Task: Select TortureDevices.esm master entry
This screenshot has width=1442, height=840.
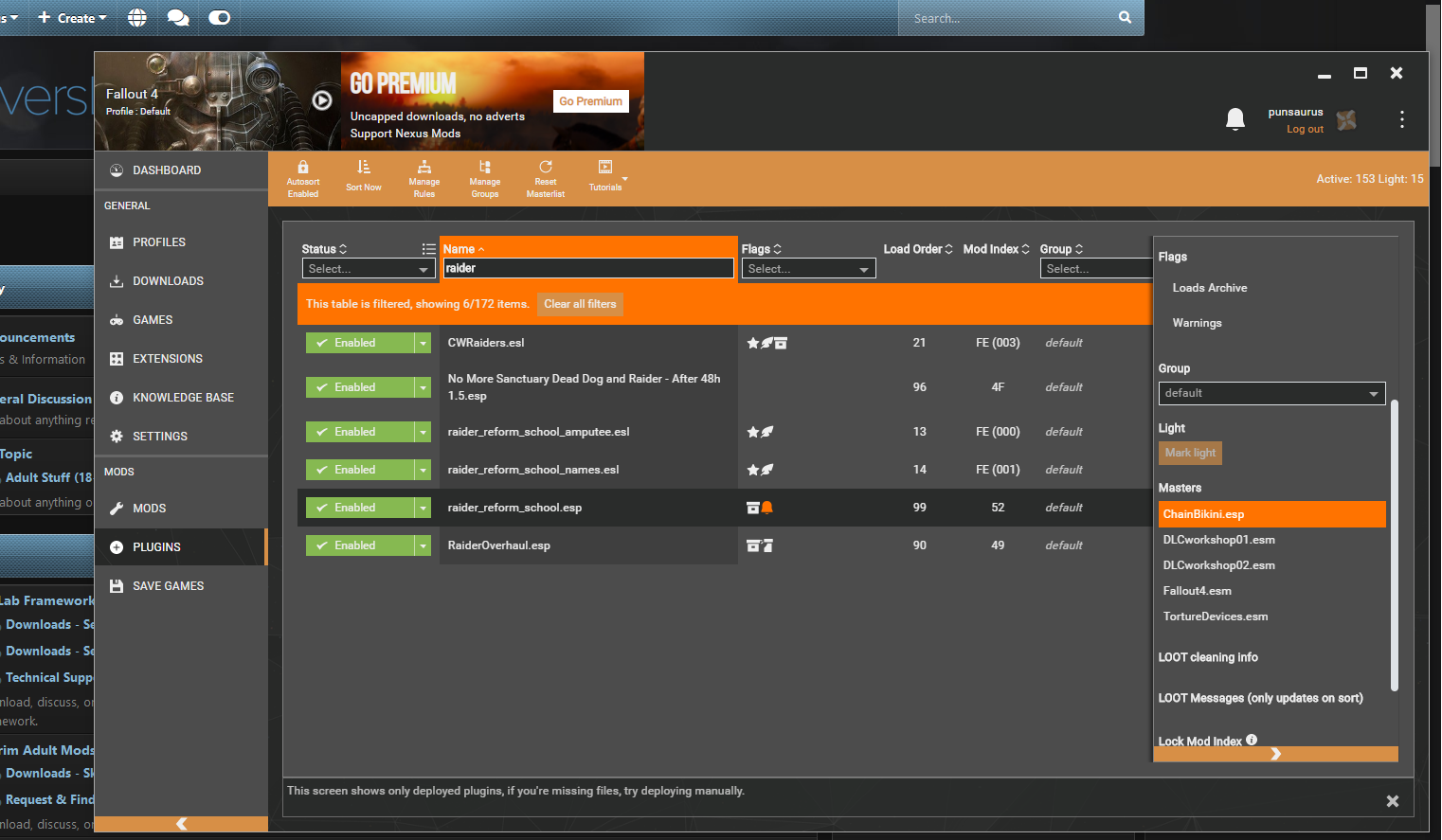Action: pos(1271,617)
